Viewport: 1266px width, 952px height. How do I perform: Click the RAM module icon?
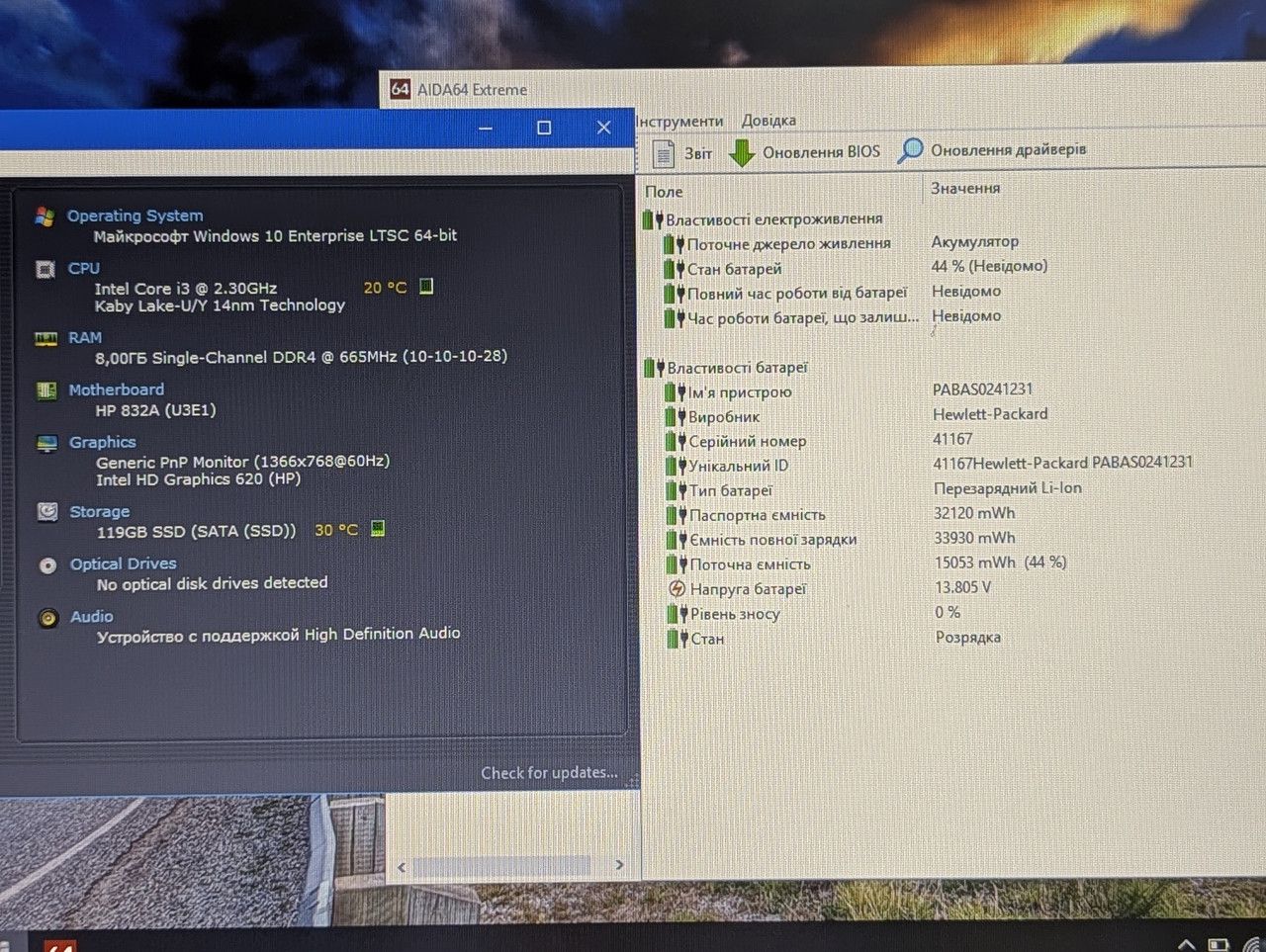(x=46, y=338)
